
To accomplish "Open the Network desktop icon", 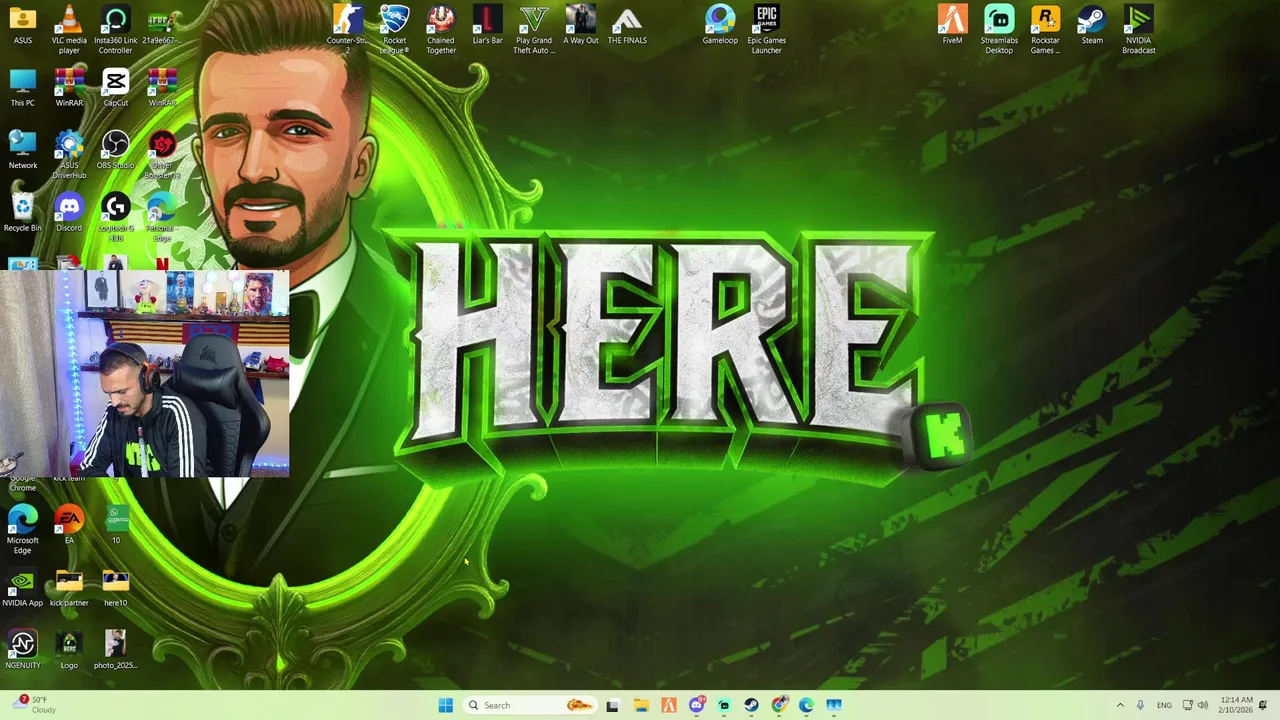I will [22, 150].
